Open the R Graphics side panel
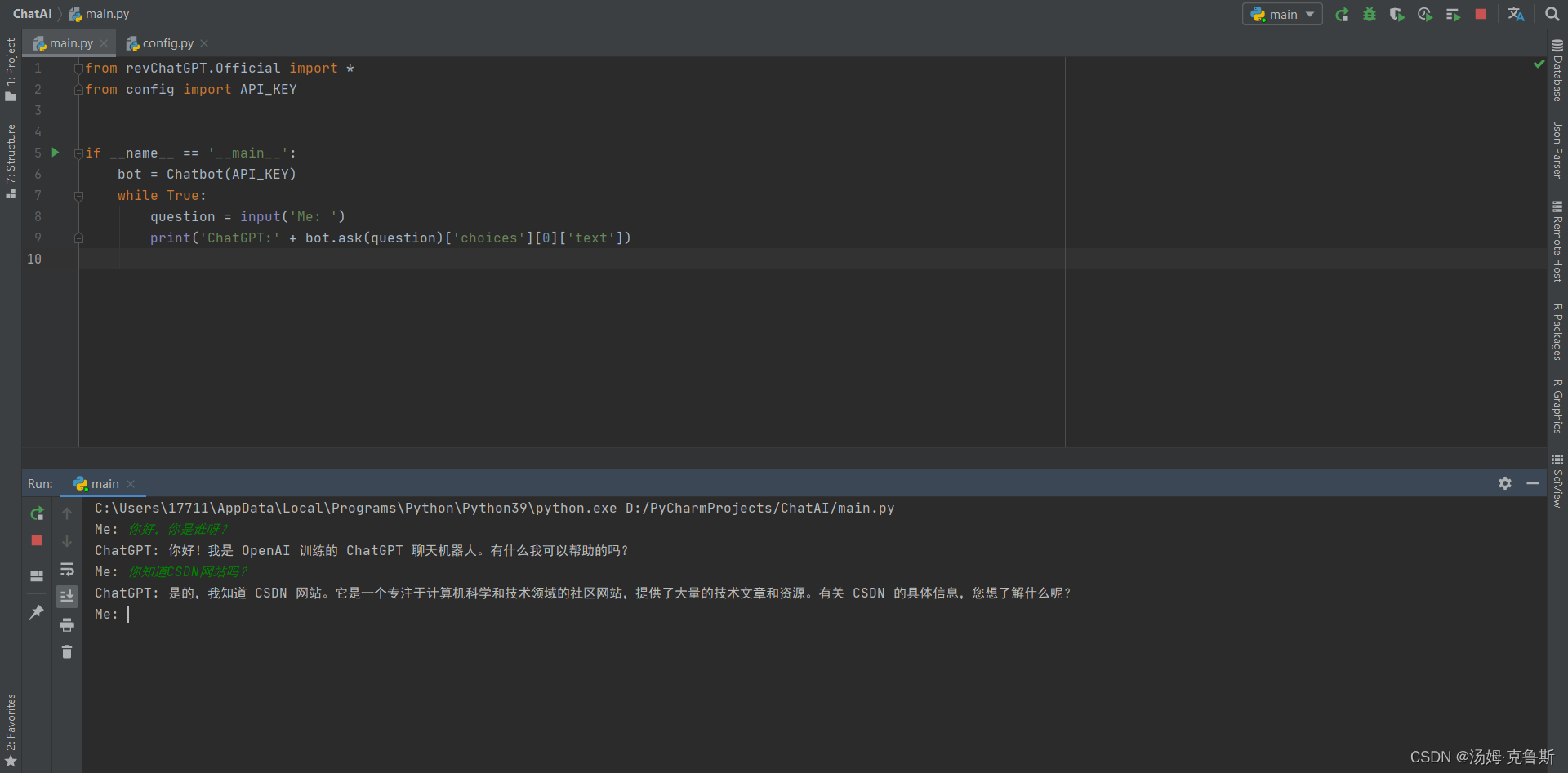Image resolution: width=1568 pixels, height=773 pixels. coord(1557,406)
